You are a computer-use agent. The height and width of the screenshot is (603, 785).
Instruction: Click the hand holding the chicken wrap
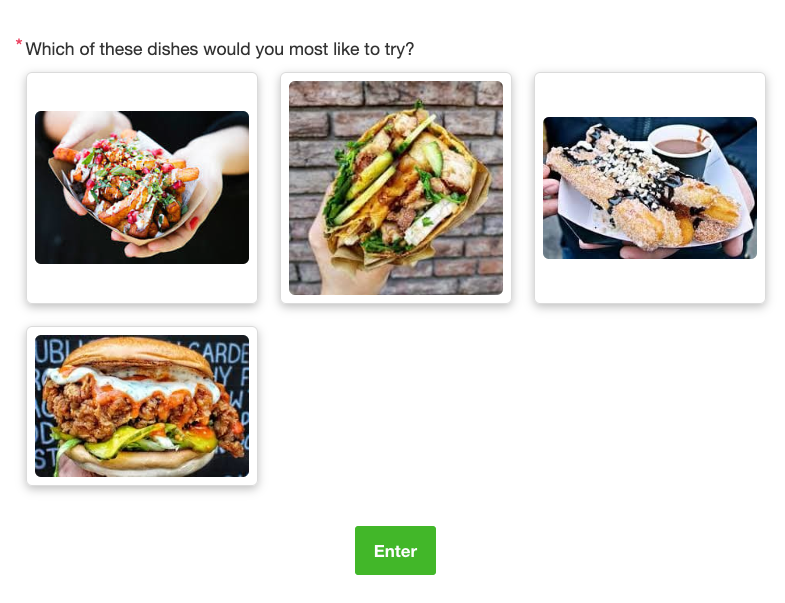[345, 265]
